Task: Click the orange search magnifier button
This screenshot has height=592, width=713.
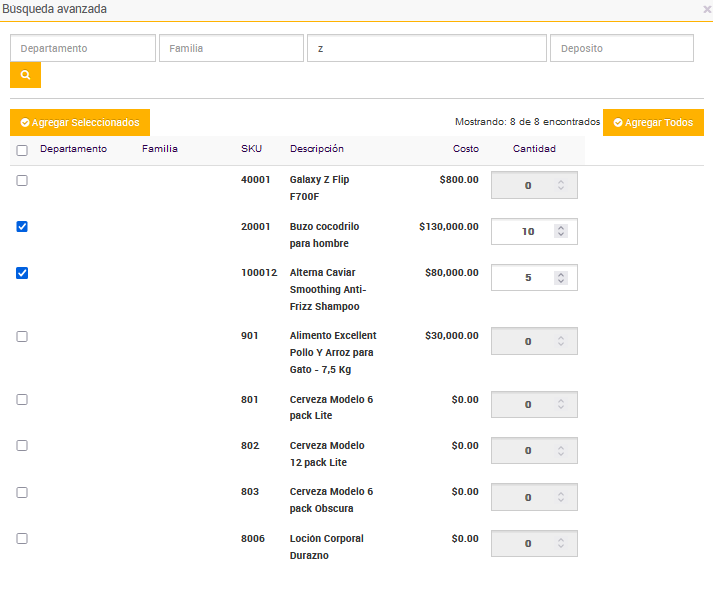Action: pos(25,75)
